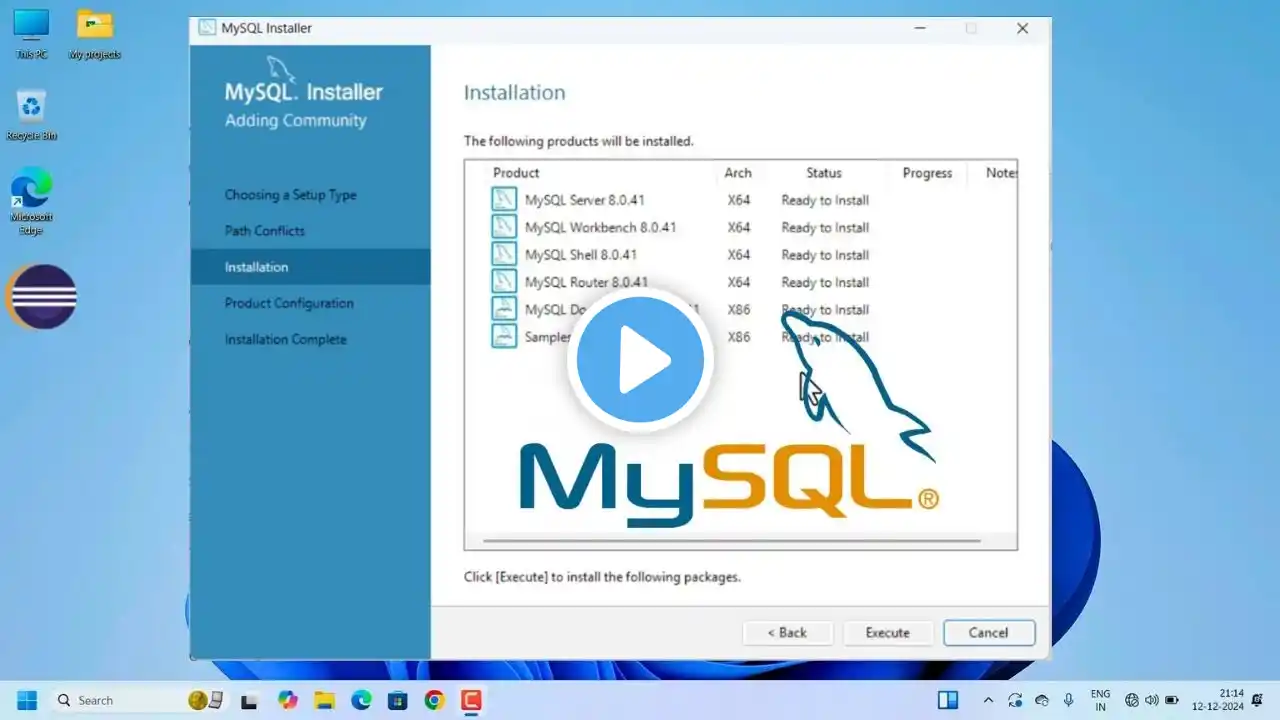The height and width of the screenshot is (720, 1280).
Task: Open the network status tray icon
Action: (1132, 700)
